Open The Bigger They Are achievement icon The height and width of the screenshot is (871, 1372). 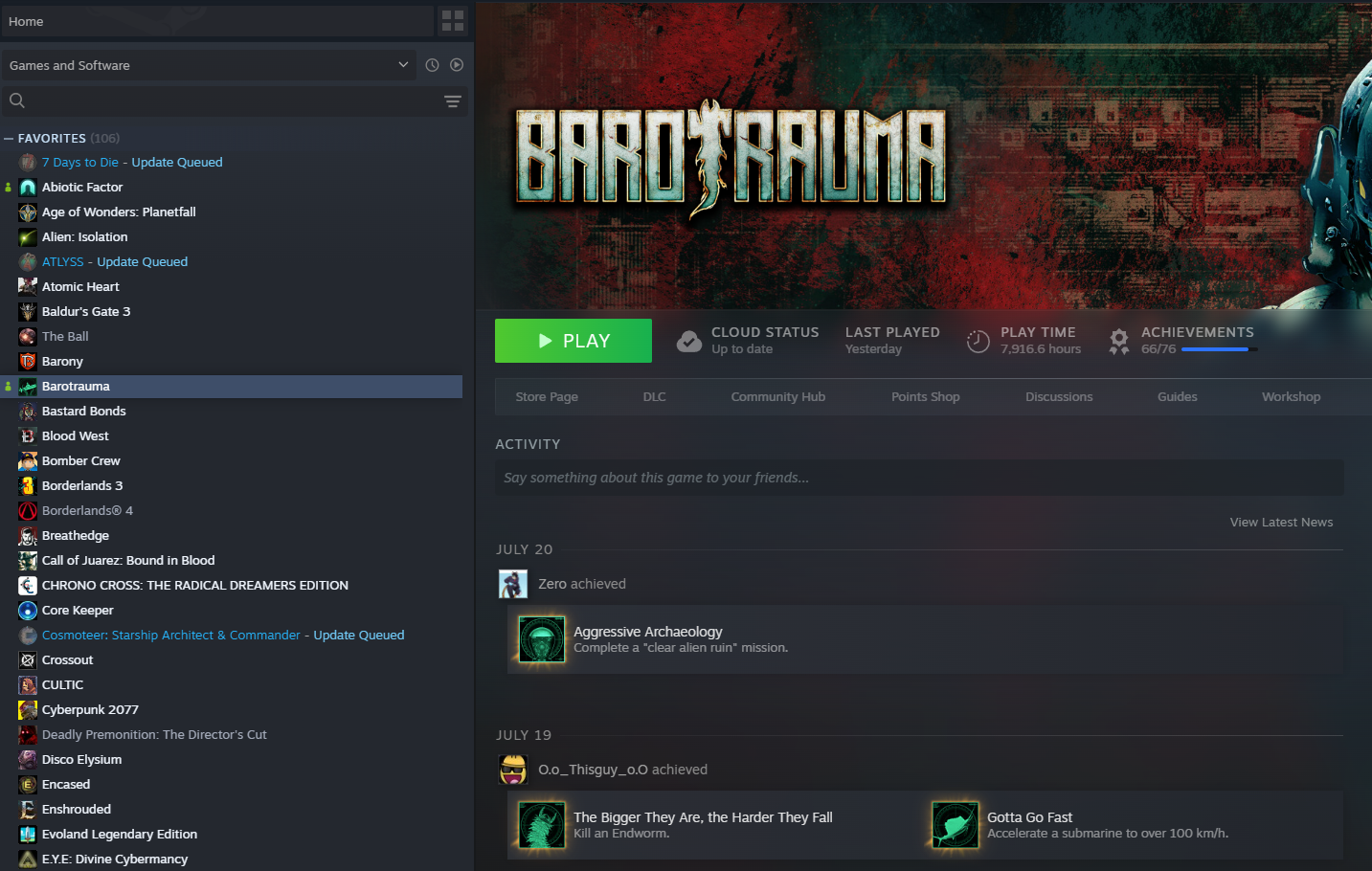542,825
